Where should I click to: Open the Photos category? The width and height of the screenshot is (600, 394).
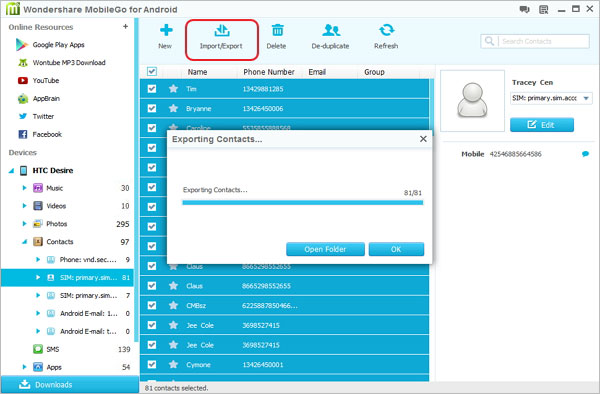(57, 224)
